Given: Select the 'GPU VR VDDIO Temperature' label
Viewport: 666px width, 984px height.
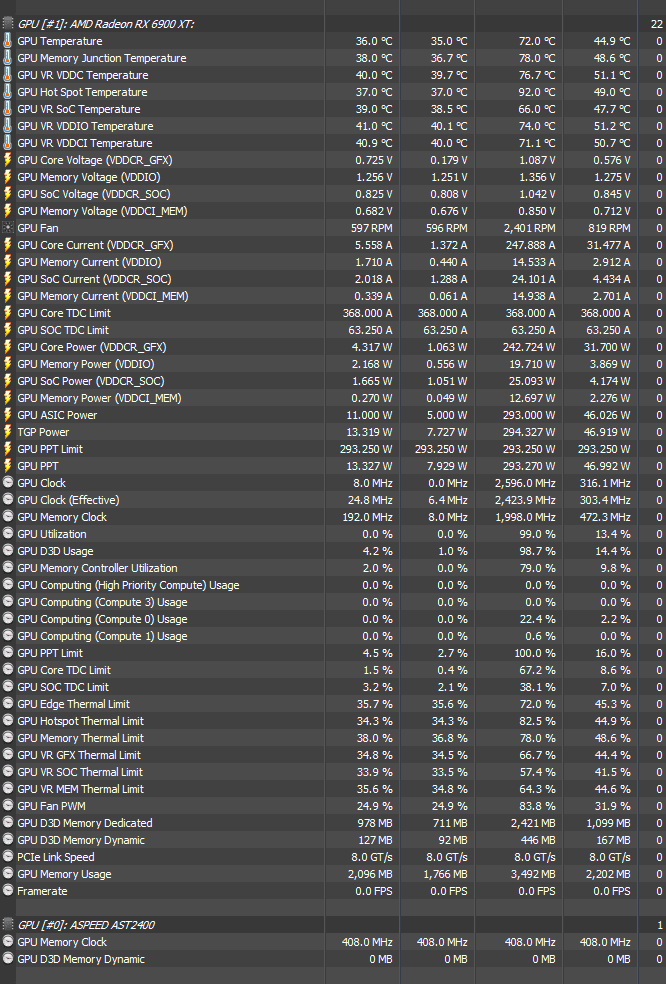Looking at the screenshot, I should [x=85, y=126].
